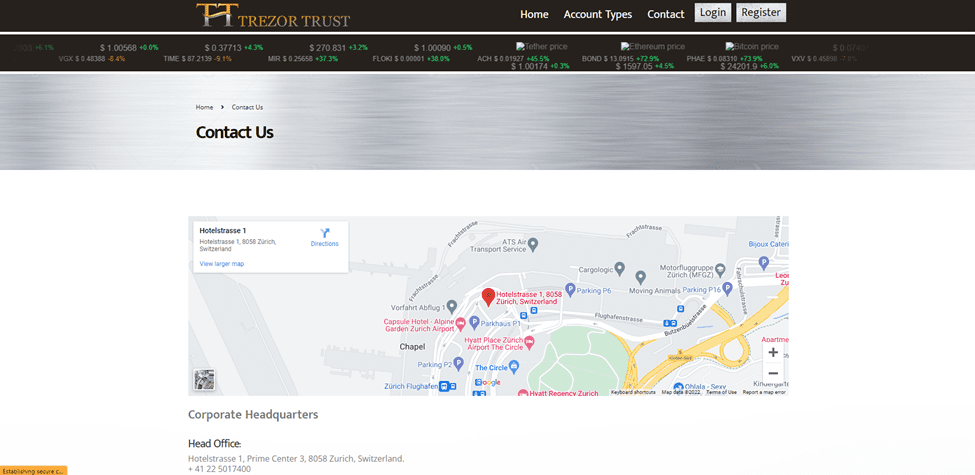Click Report a map error link

tap(764, 392)
